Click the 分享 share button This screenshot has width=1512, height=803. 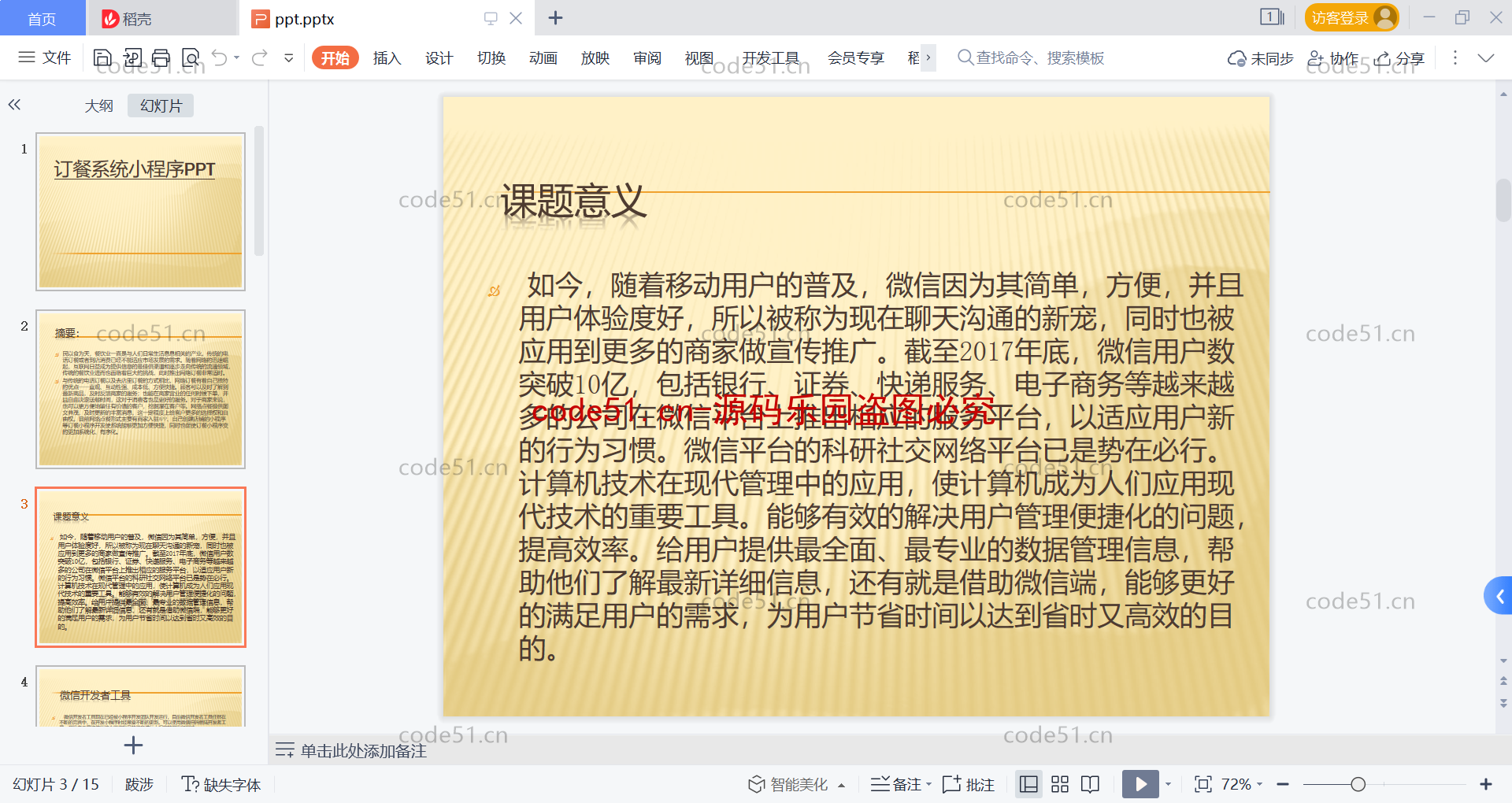click(1399, 58)
